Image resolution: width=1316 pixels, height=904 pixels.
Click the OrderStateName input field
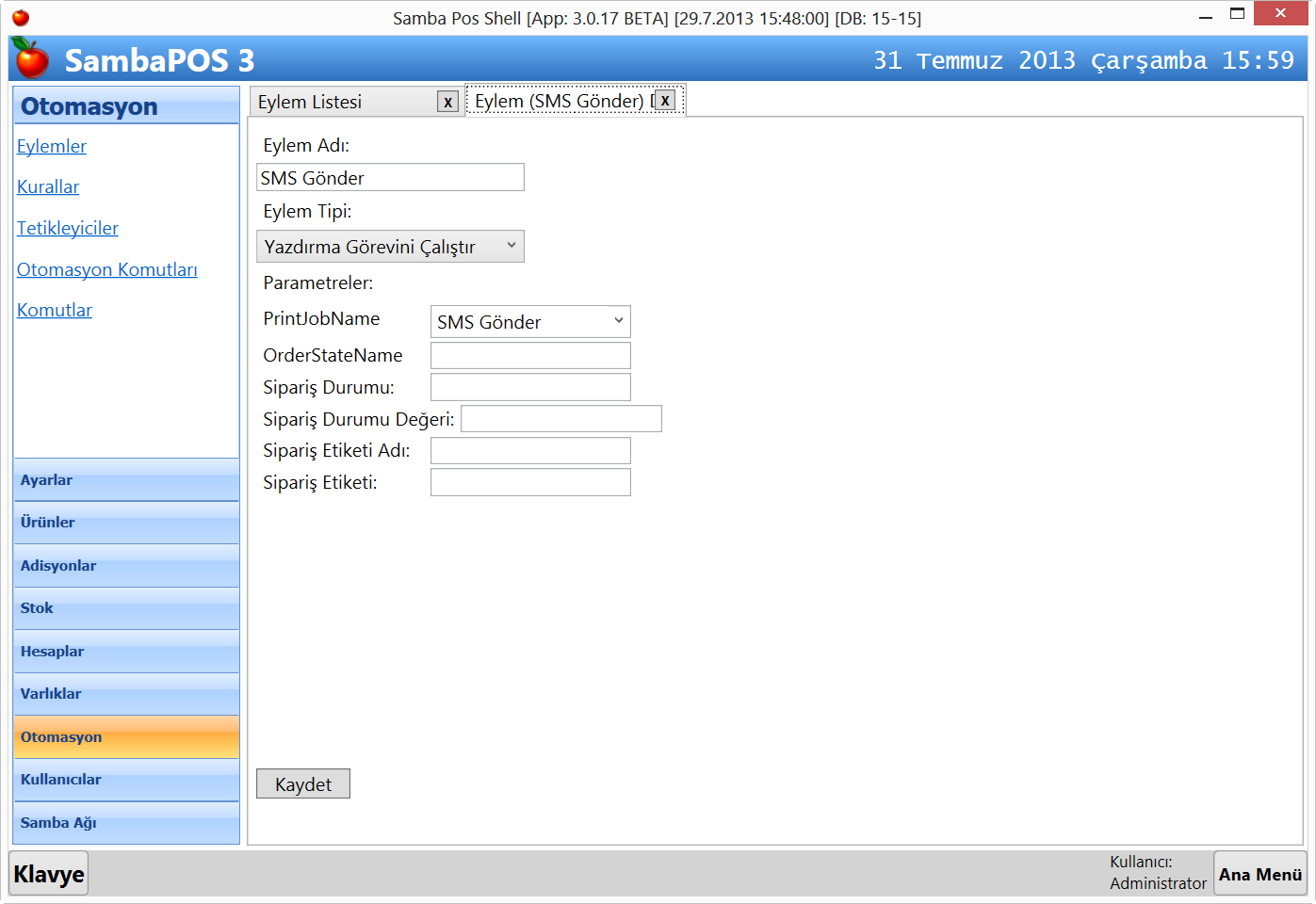529,355
